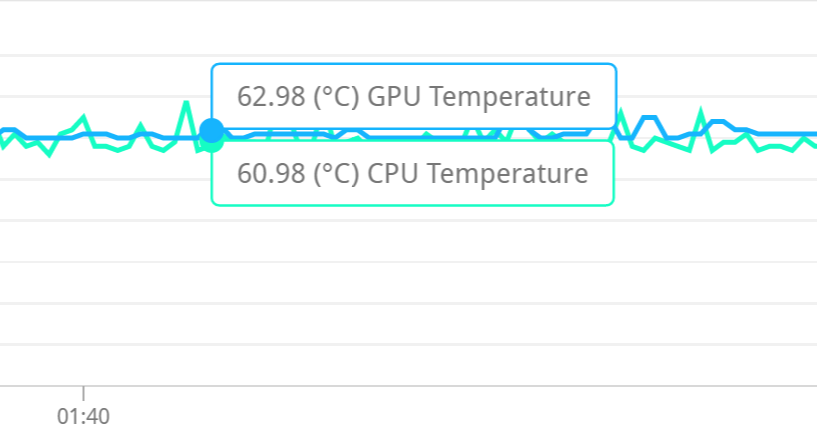Click the second-to-last green CPU spike on the right
The image size is (817, 447).
click(x=701, y=111)
